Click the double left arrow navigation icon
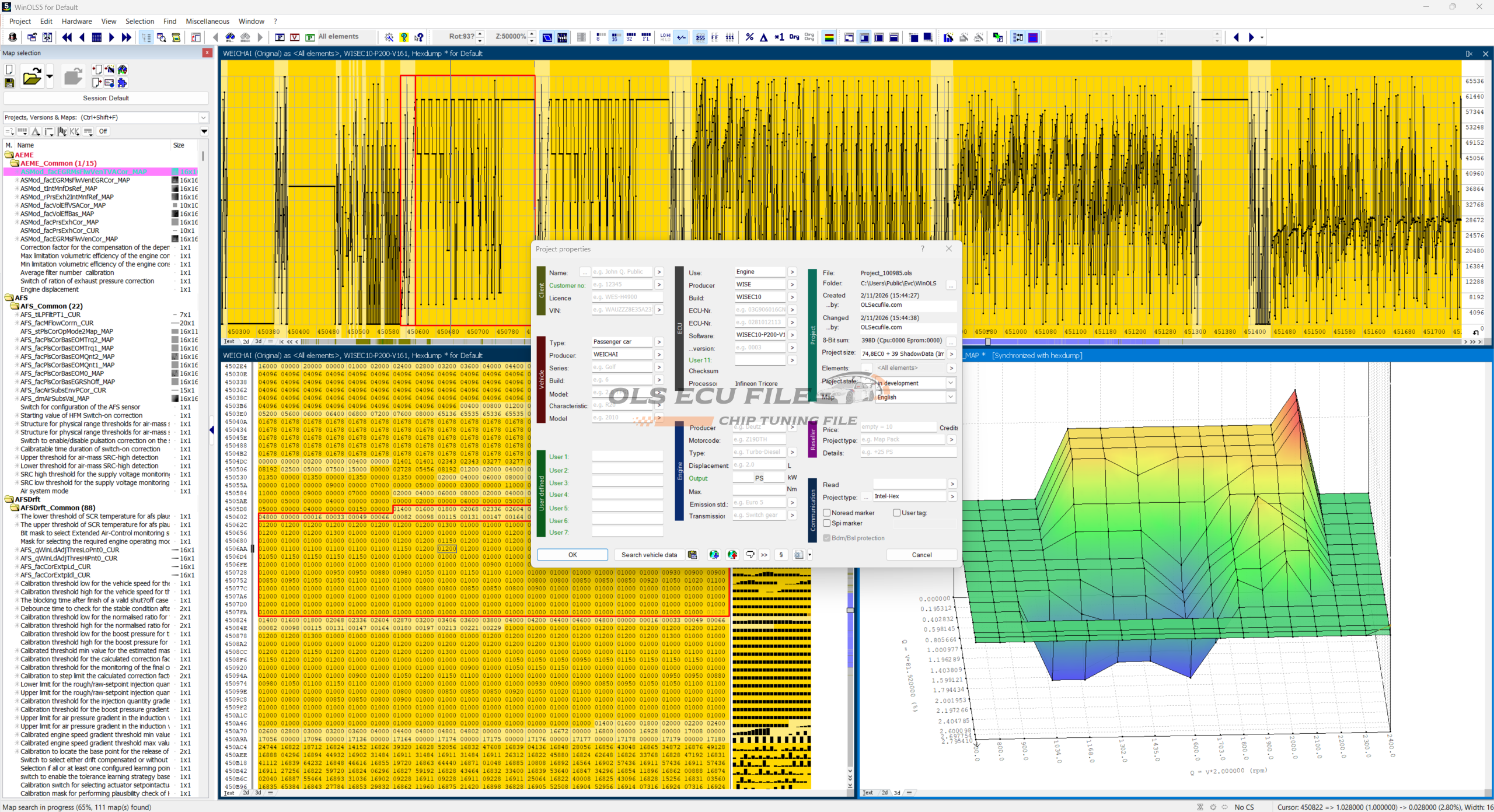1494x812 pixels. tap(67, 37)
